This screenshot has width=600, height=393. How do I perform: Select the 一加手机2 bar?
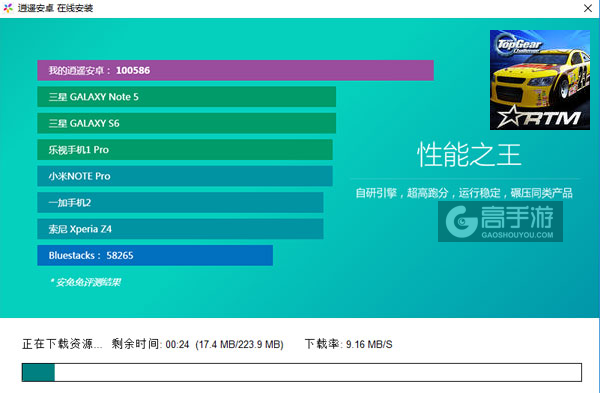pyautogui.click(x=180, y=202)
